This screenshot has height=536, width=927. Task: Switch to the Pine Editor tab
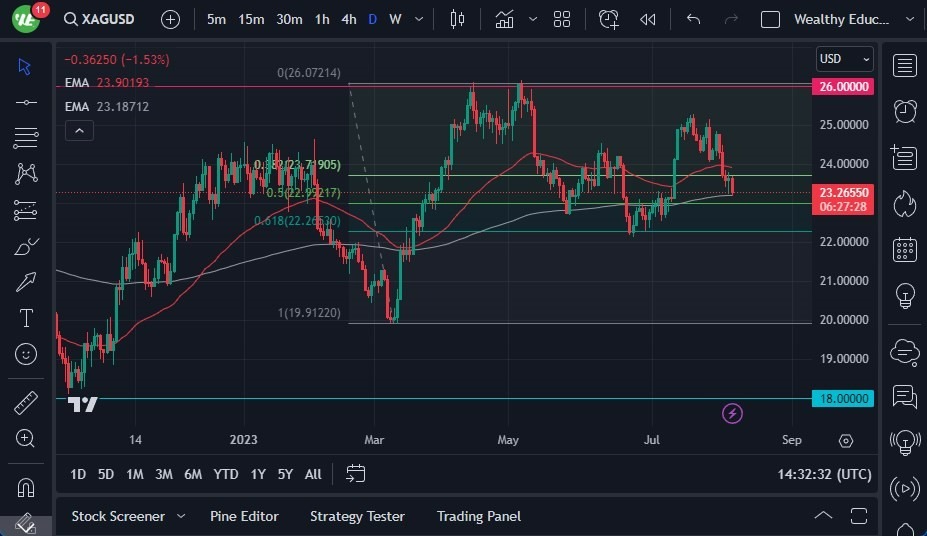(244, 516)
